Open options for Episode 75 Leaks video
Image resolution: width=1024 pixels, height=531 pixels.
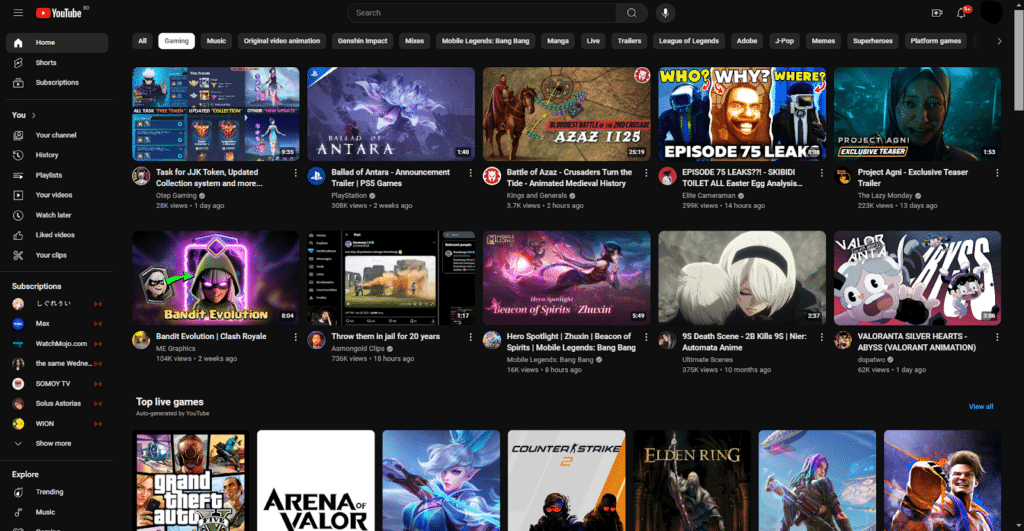point(822,173)
